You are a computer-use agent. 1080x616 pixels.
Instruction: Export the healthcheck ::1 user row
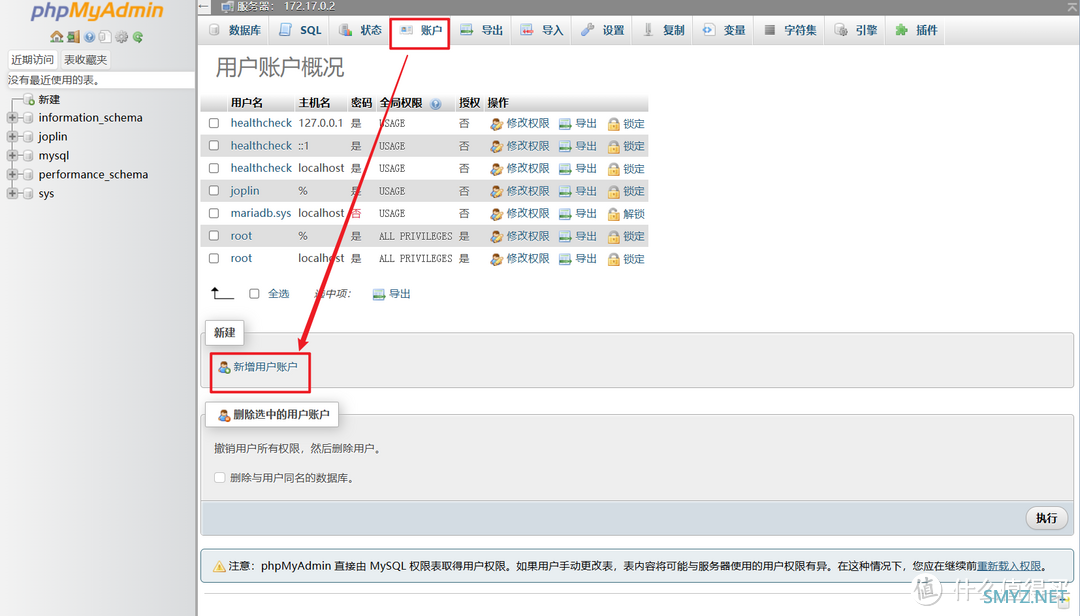coord(578,146)
